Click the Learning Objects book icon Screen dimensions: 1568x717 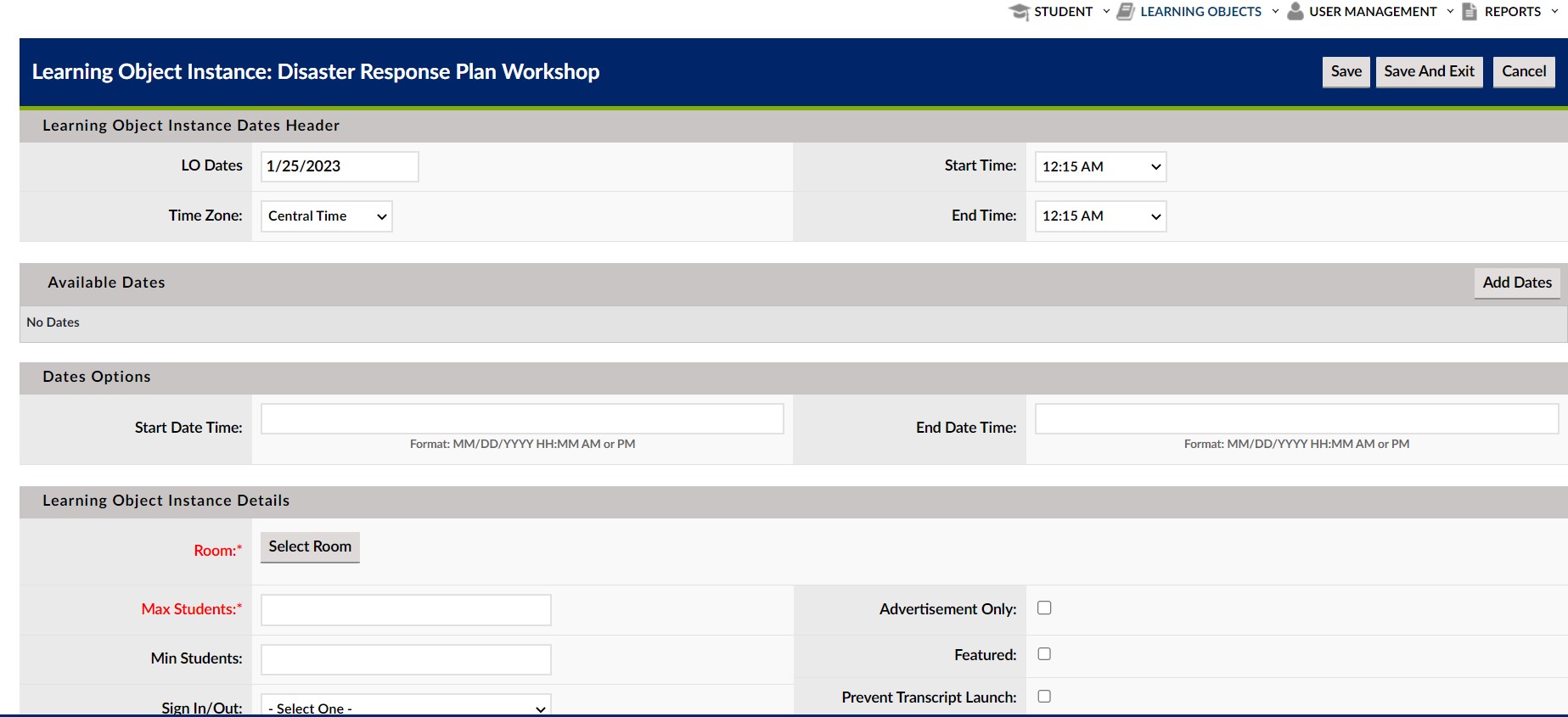click(x=1126, y=12)
